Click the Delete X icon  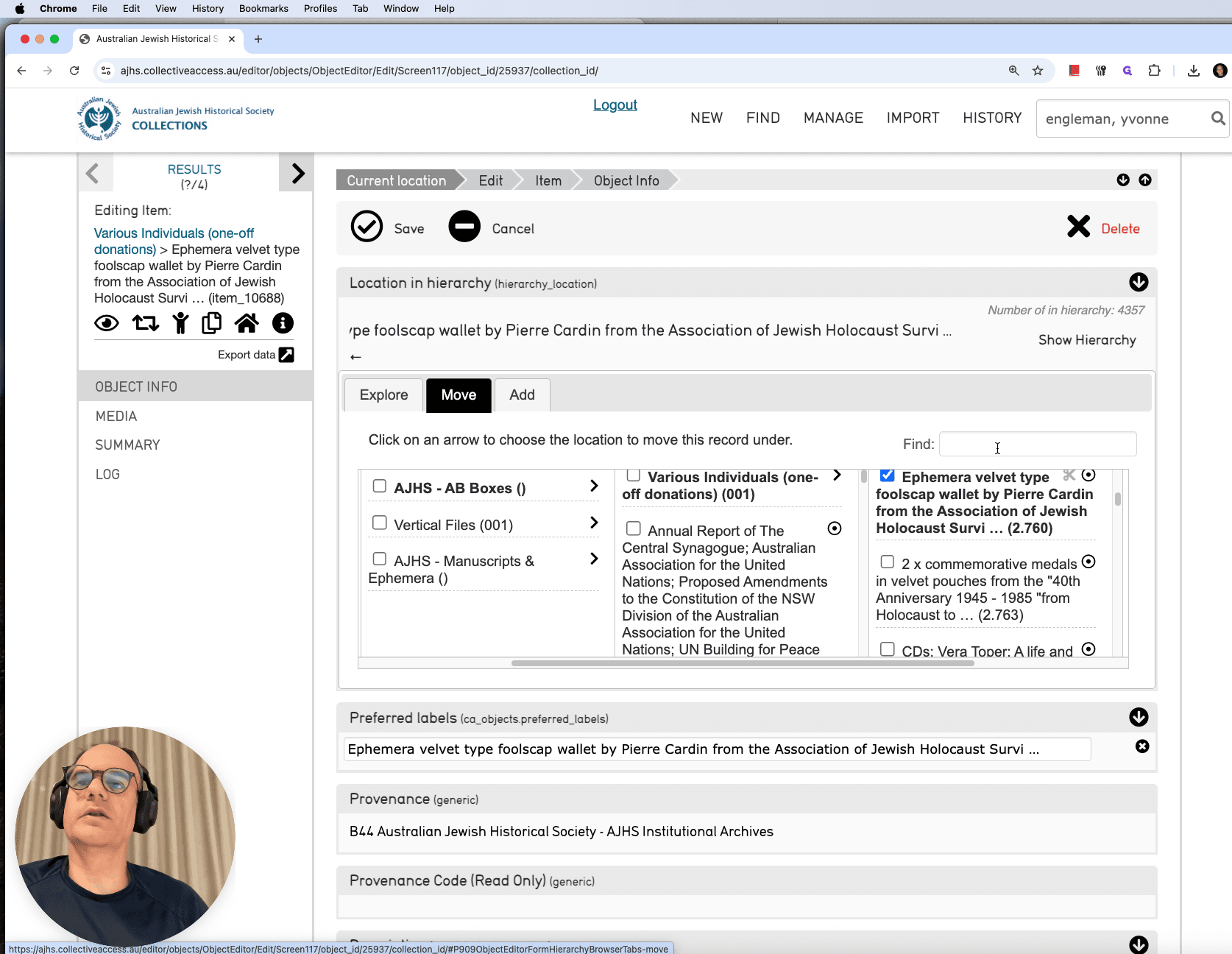click(x=1078, y=227)
